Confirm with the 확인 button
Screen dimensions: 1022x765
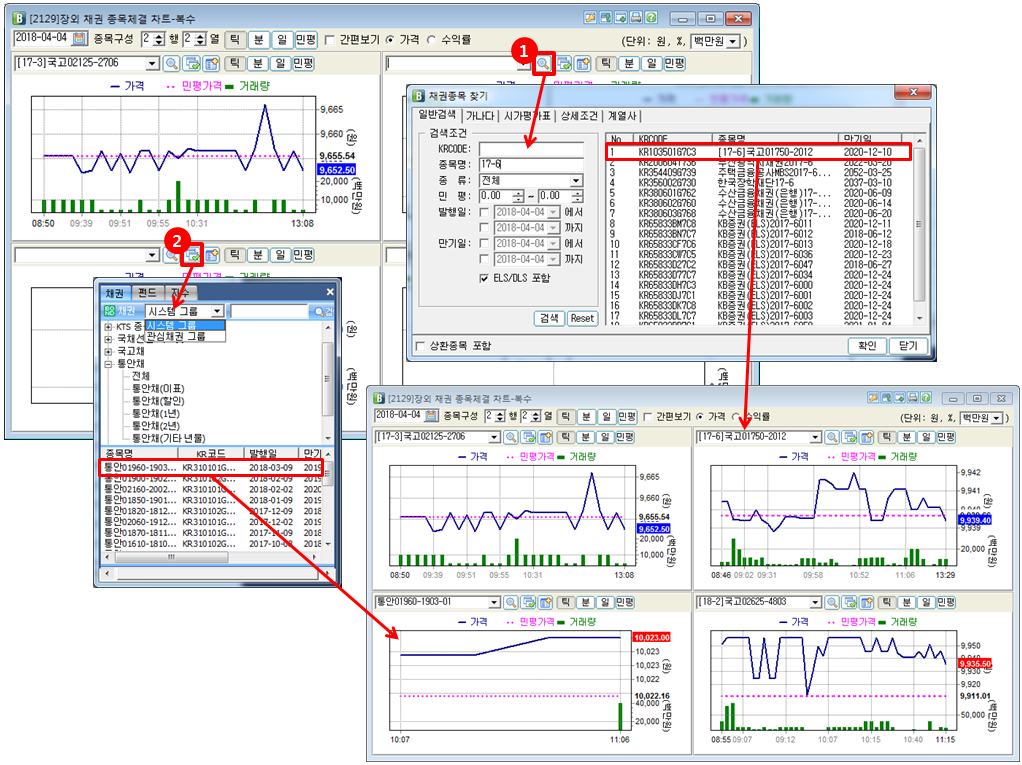[x=867, y=345]
